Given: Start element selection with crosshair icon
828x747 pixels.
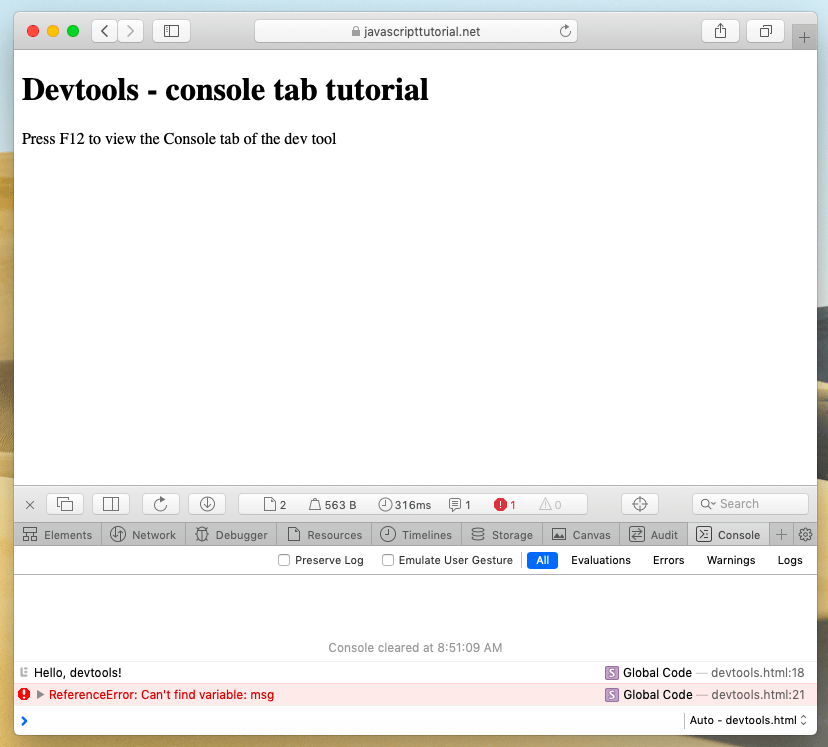Looking at the screenshot, I should (639, 504).
